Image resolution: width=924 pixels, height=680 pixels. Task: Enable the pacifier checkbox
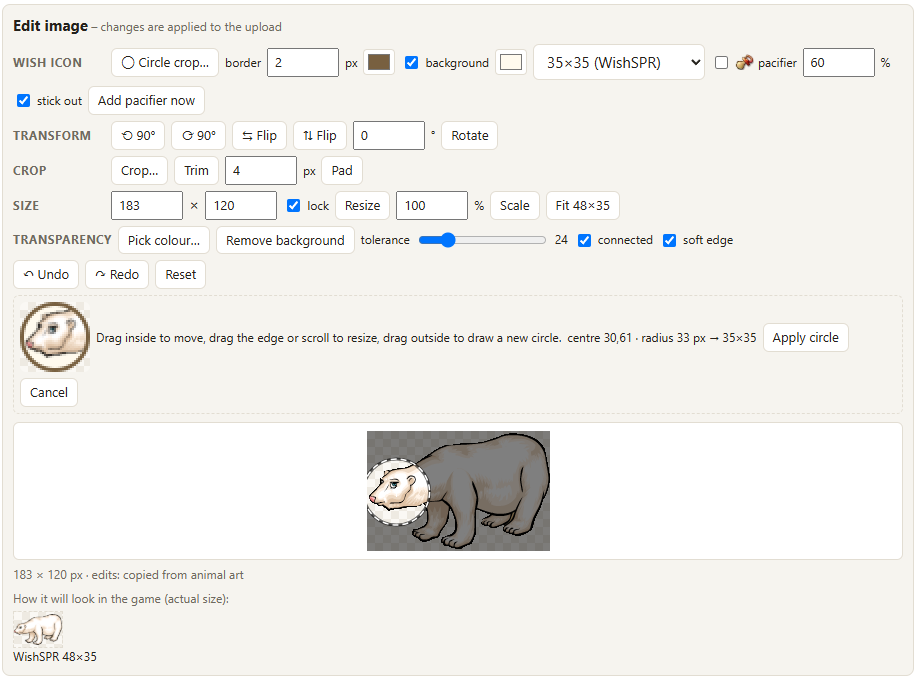721,62
